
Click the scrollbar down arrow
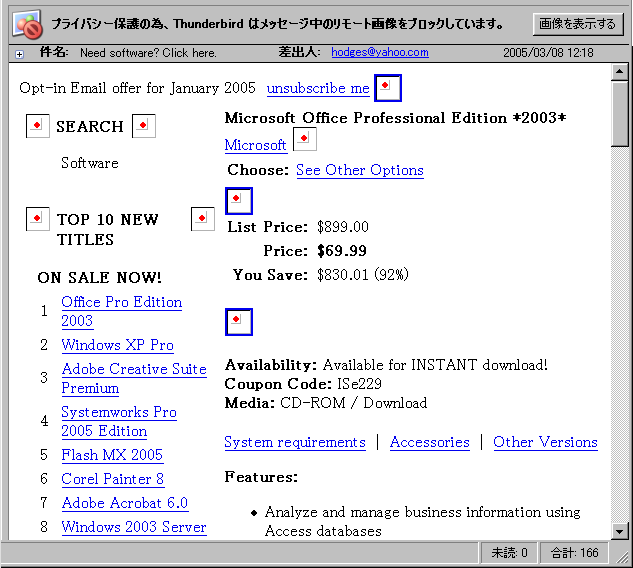(x=619, y=530)
